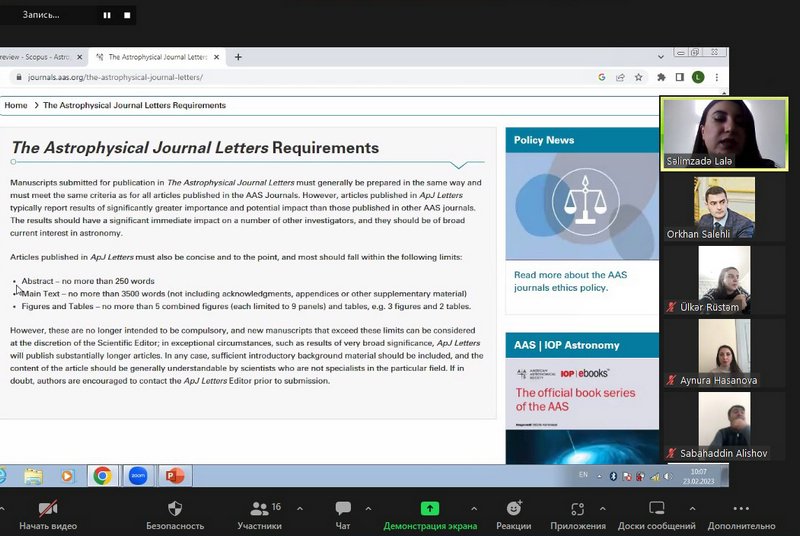Click the Policy News header
The height and width of the screenshot is (536, 800).
(582, 140)
